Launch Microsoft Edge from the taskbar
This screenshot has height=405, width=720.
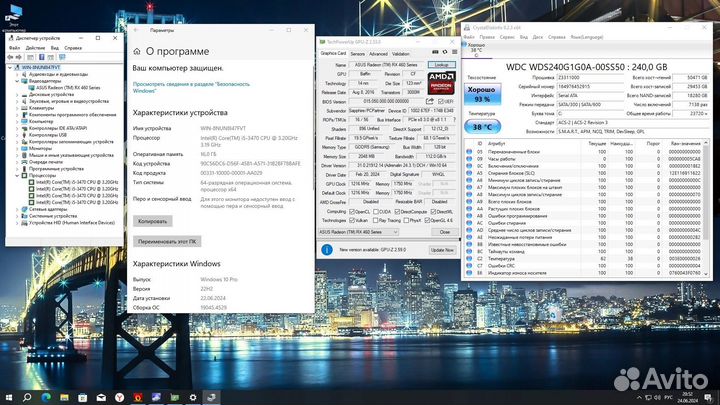(46, 397)
